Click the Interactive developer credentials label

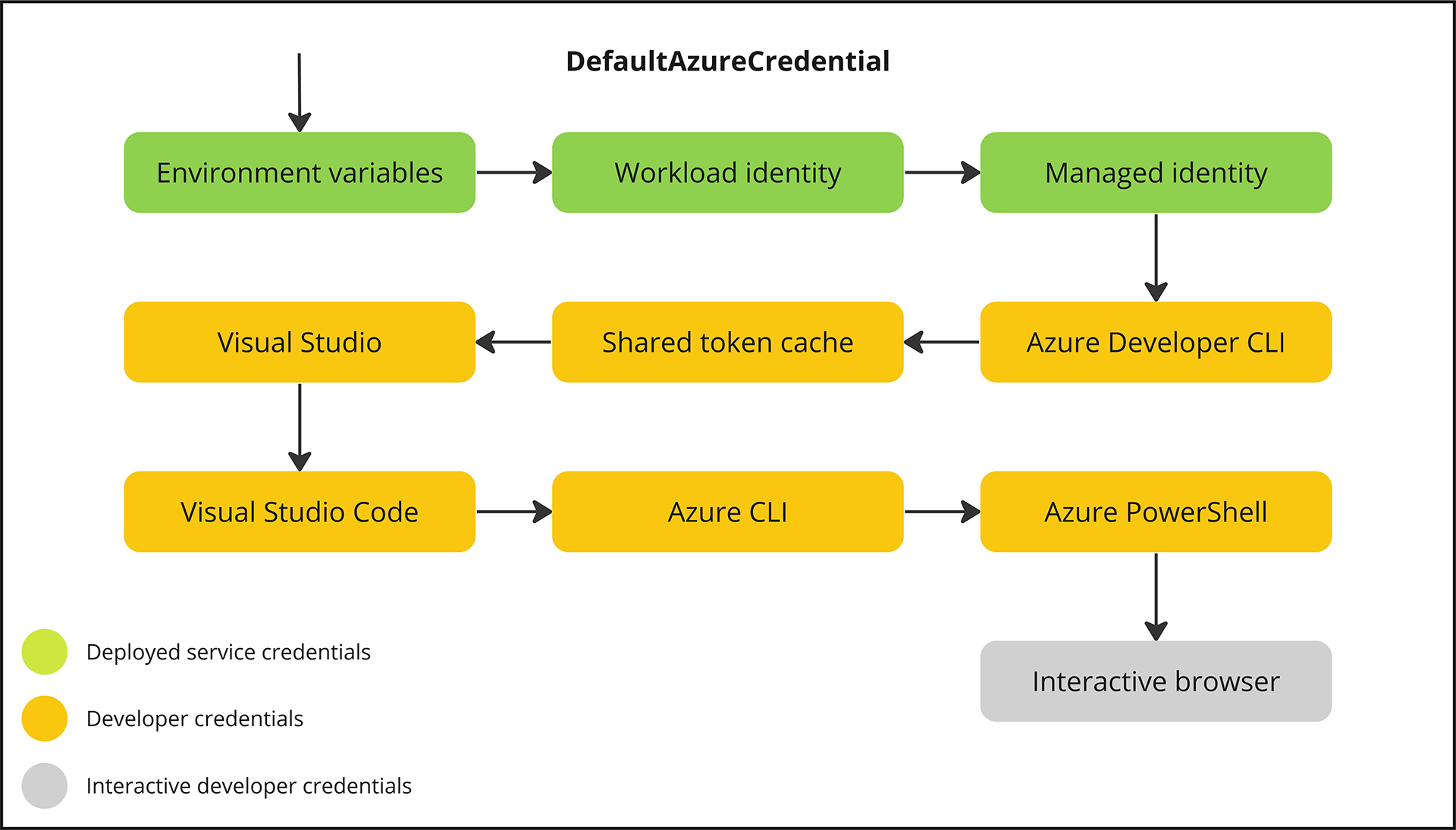[249, 786]
